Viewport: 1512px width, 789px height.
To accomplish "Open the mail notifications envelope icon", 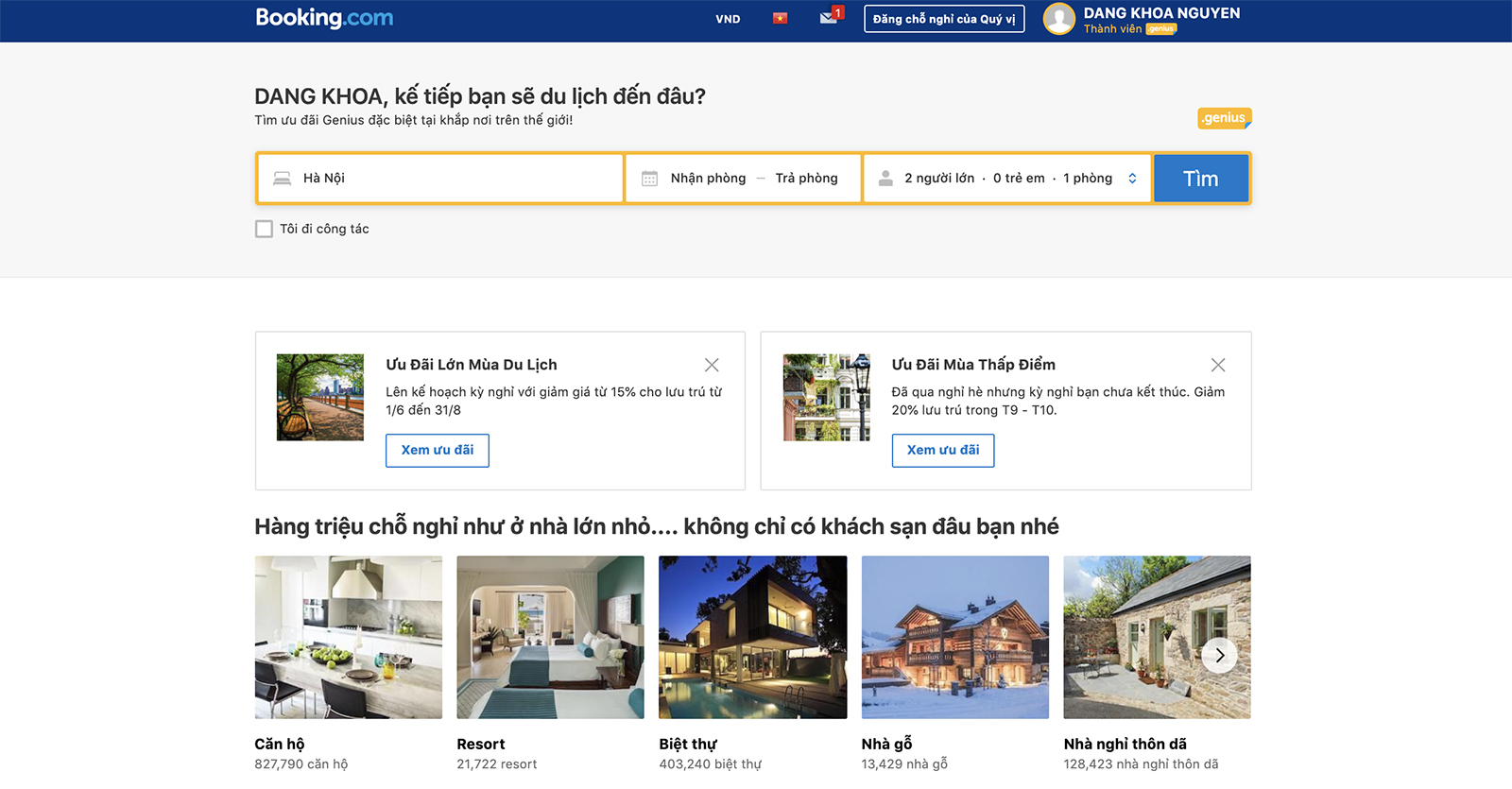I will tap(830, 16).
